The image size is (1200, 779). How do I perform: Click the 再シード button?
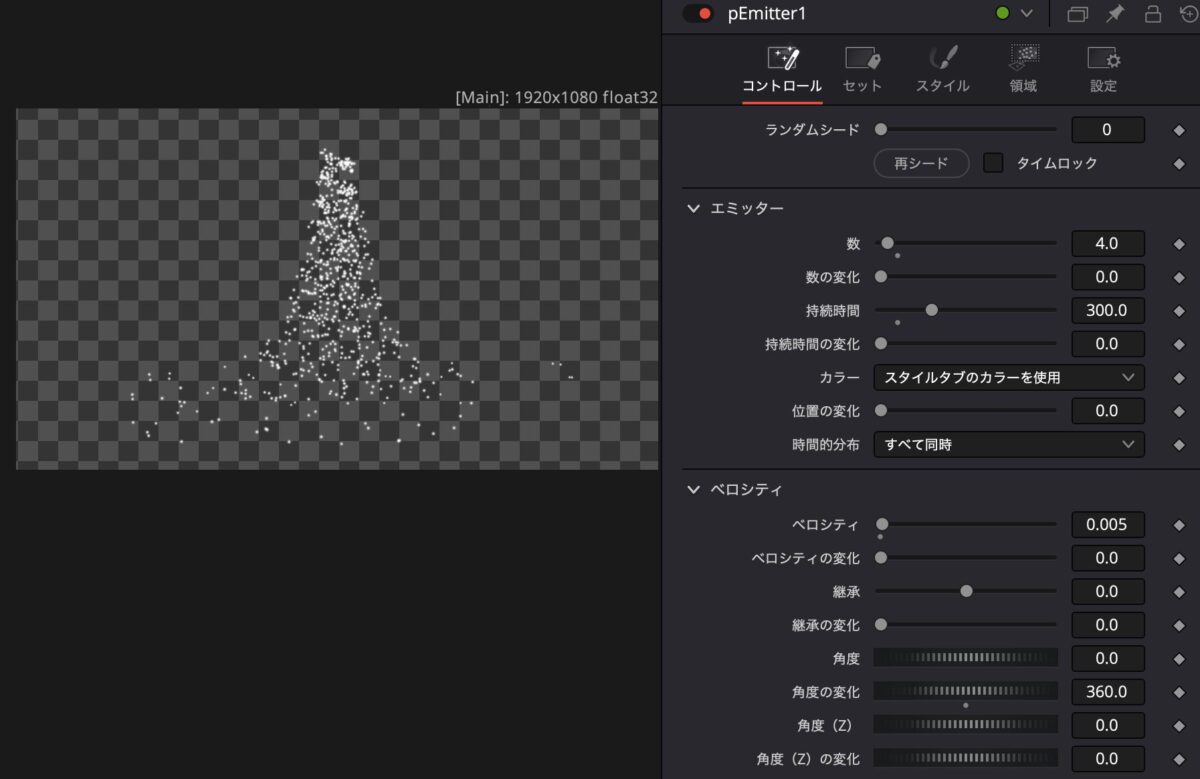(921, 163)
